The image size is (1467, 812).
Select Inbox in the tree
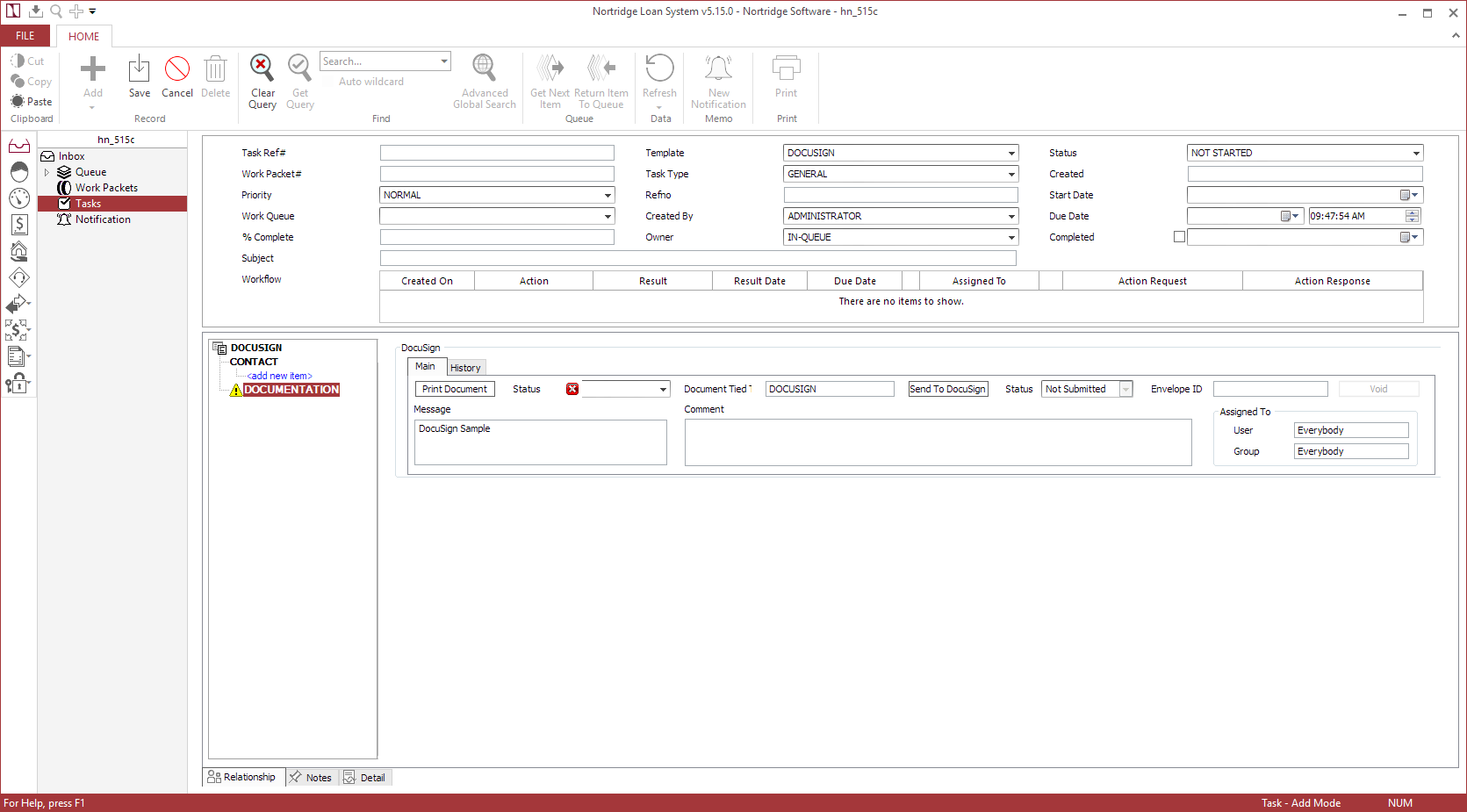[71, 156]
